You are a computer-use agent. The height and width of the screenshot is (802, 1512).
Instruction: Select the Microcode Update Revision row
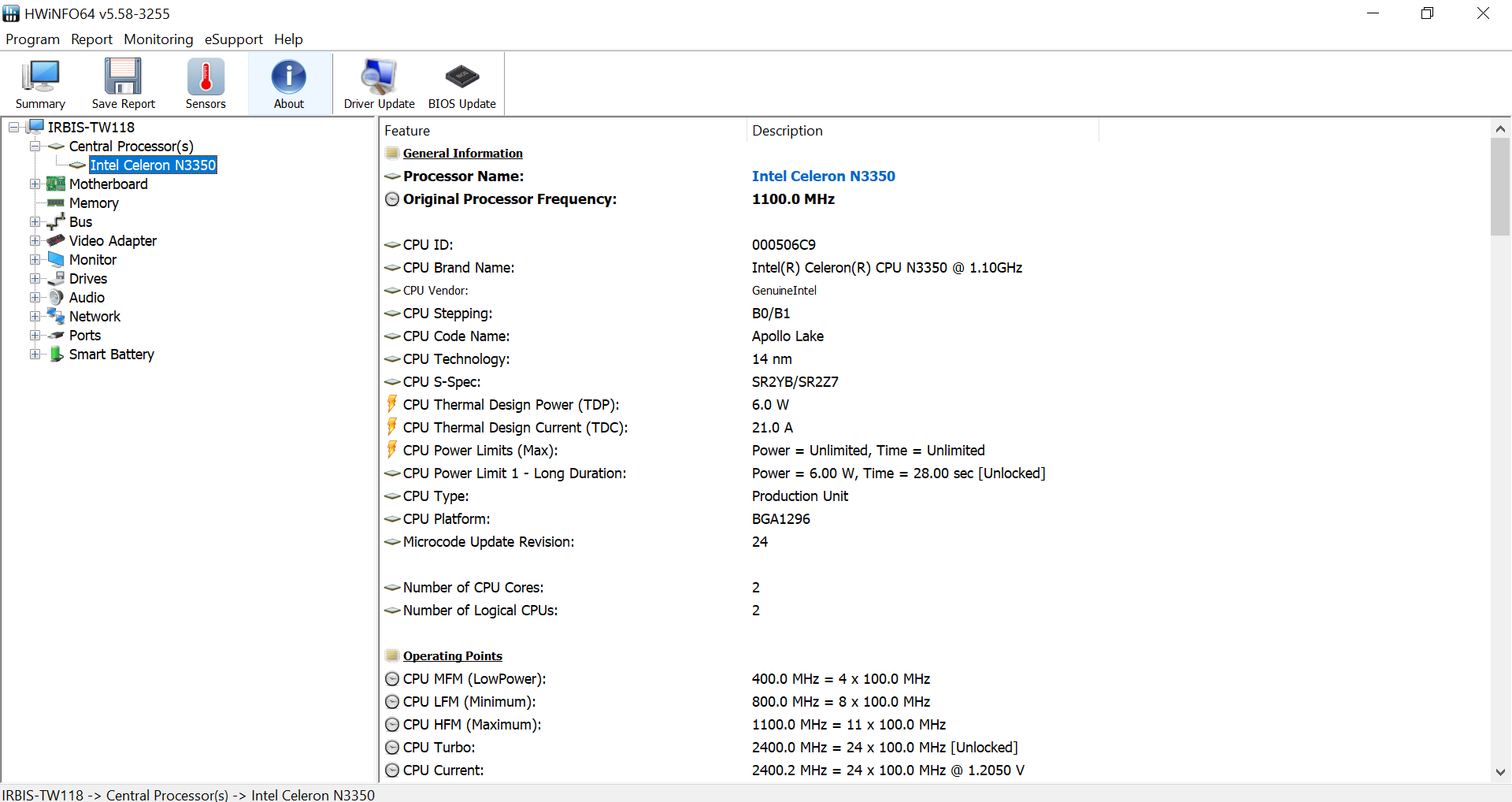pyautogui.click(x=934, y=541)
